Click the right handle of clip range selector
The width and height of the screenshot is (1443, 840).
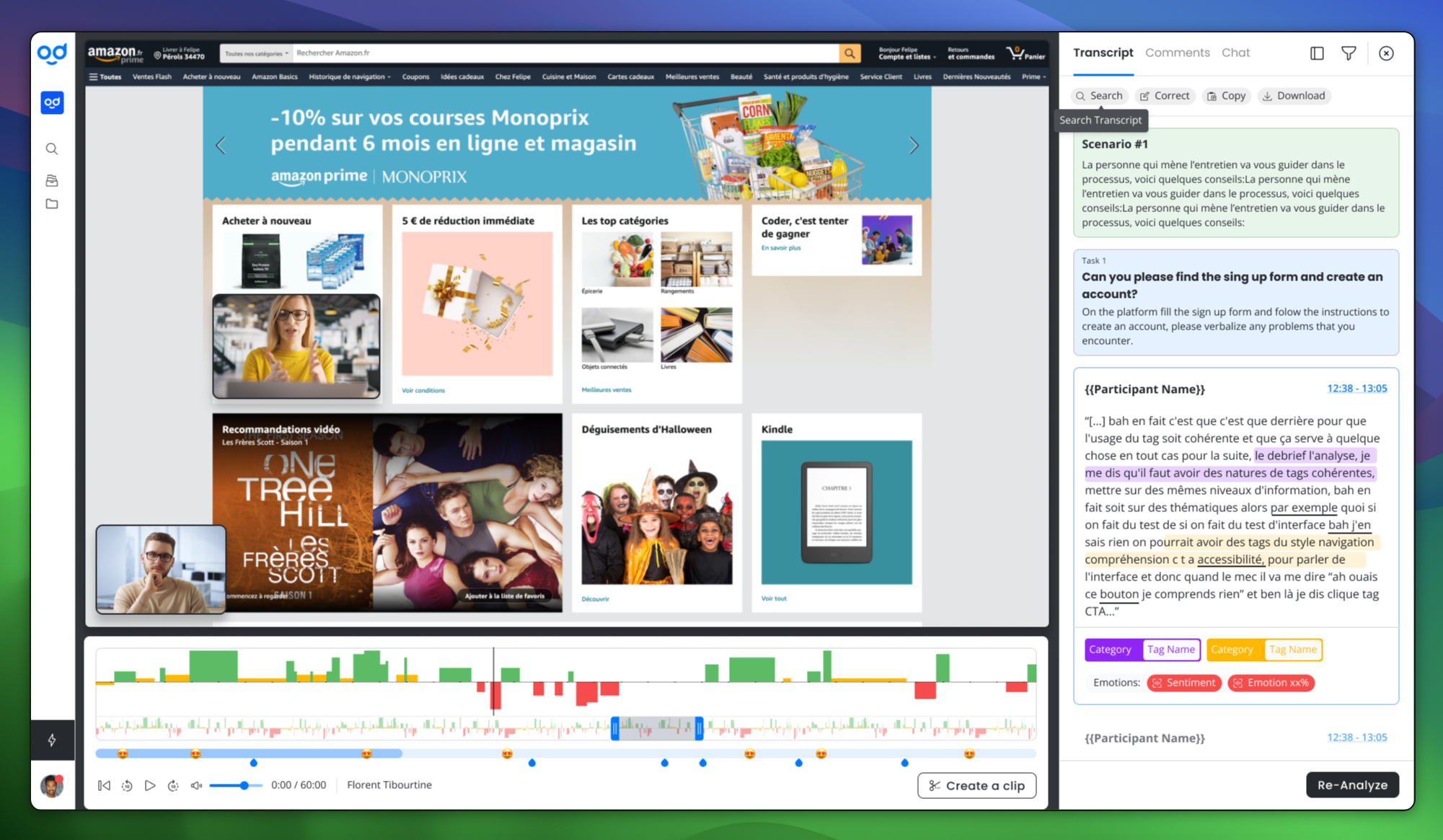[699, 728]
